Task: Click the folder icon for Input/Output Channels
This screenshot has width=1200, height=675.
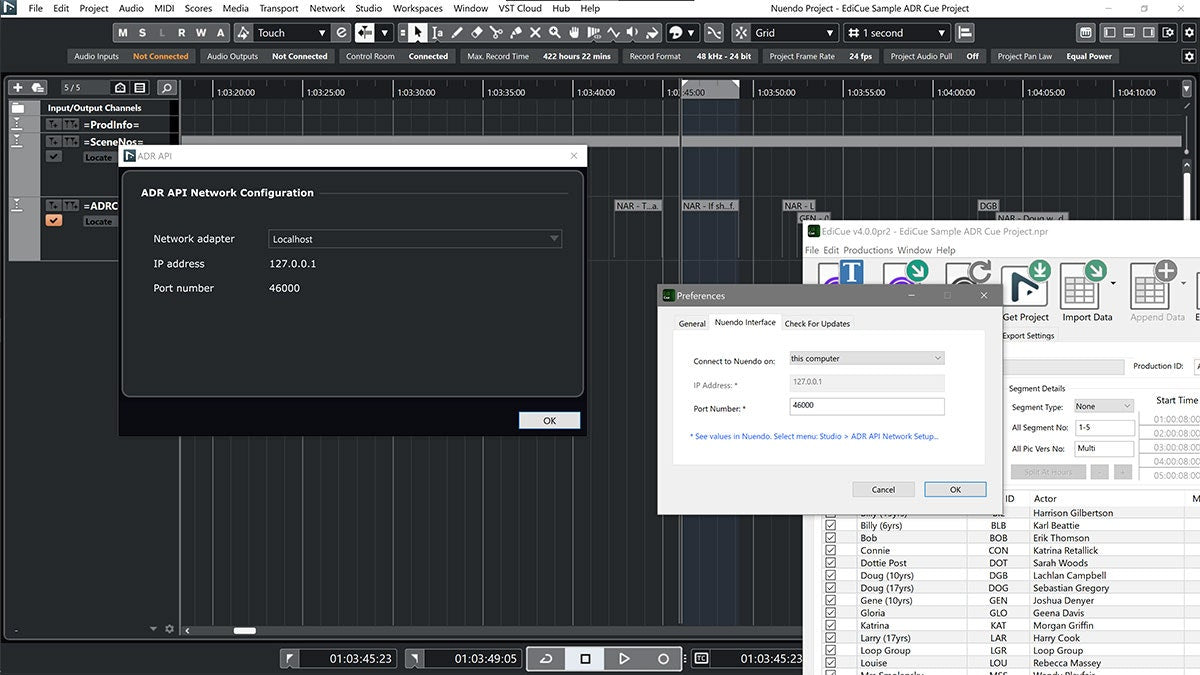Action: click(17, 107)
